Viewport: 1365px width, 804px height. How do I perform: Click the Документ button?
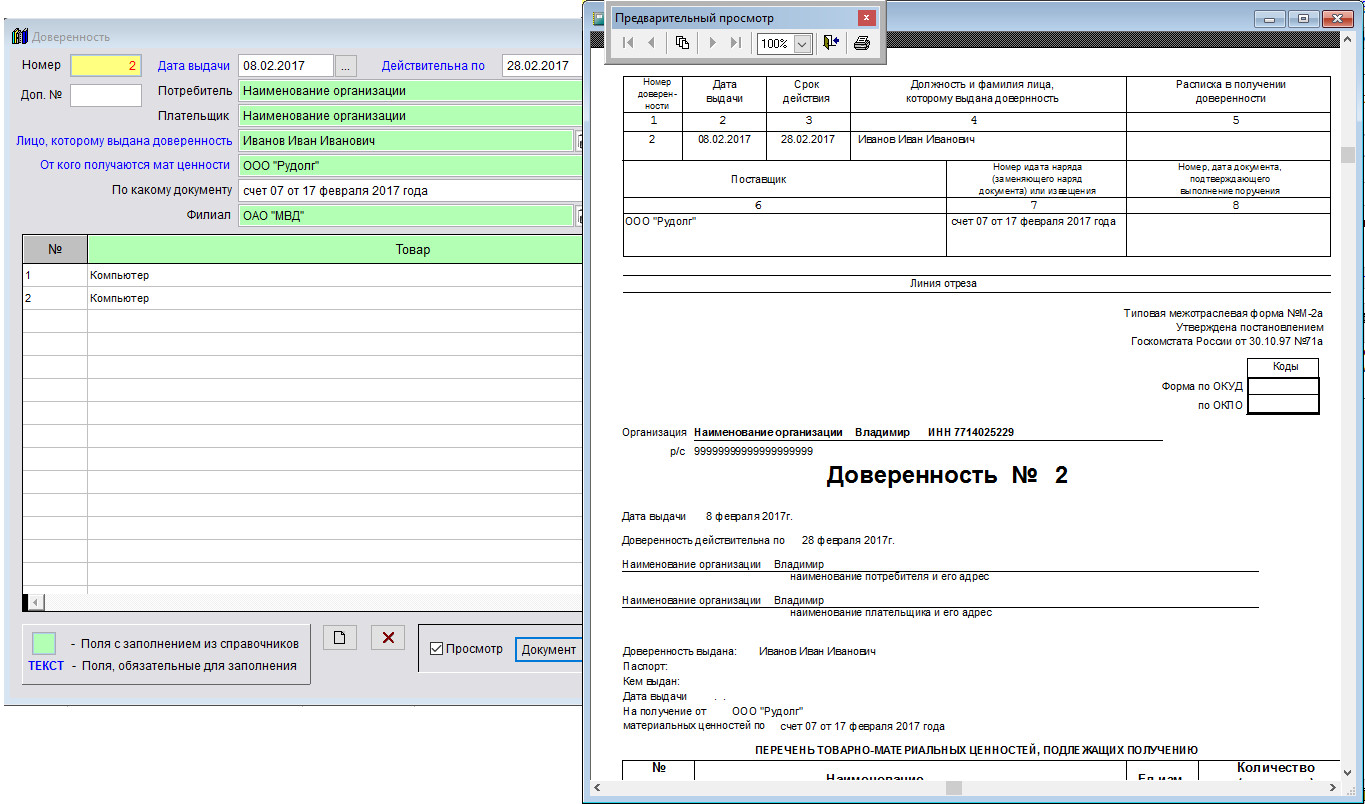click(548, 649)
